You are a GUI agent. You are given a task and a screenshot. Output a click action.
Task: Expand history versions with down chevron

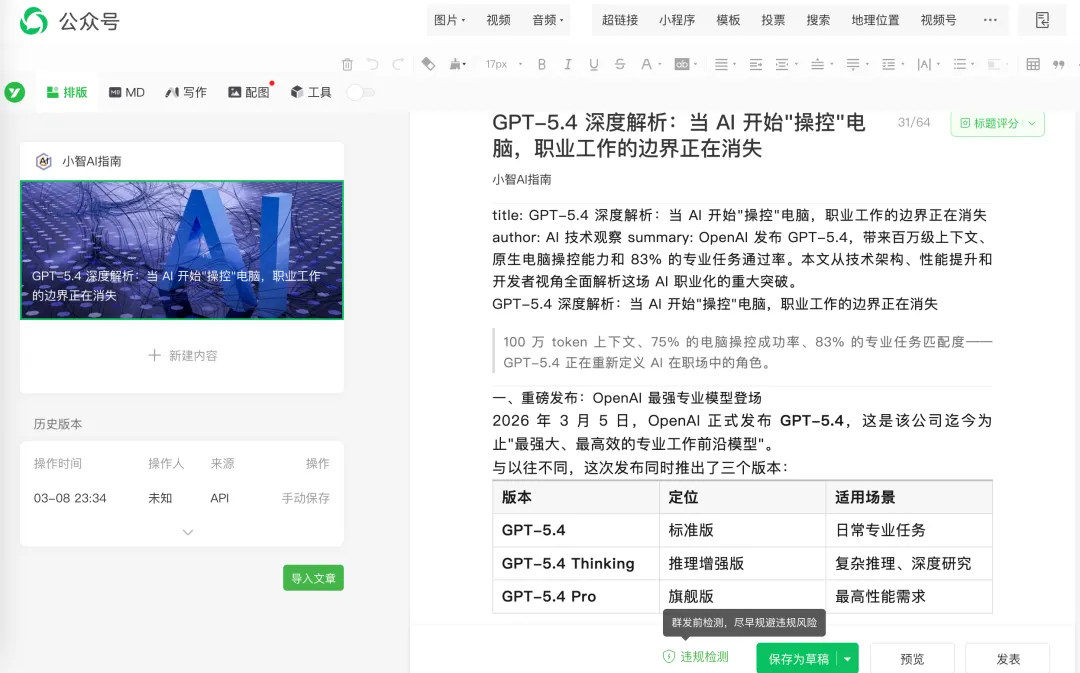187,532
